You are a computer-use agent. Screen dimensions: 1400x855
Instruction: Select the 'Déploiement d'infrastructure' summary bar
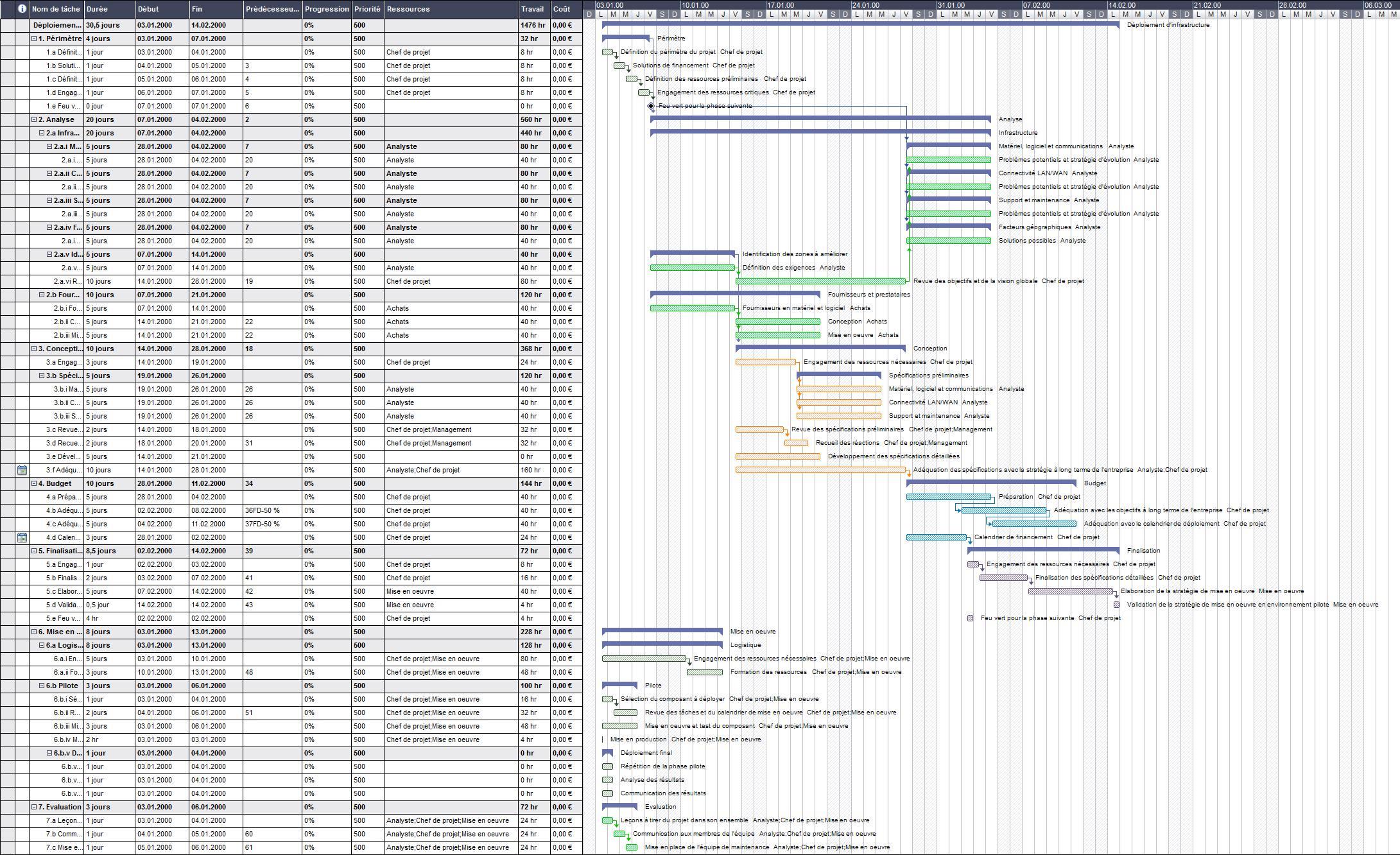[861, 25]
